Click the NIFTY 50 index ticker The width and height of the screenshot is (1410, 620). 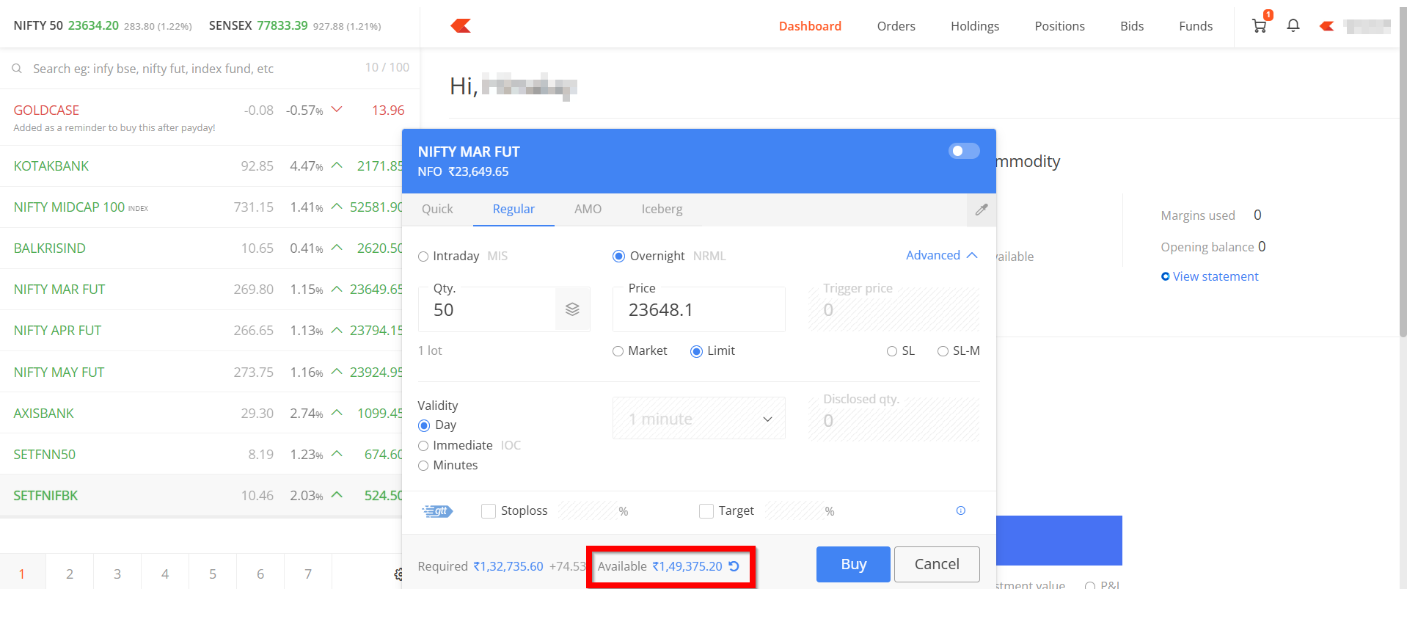(x=104, y=26)
